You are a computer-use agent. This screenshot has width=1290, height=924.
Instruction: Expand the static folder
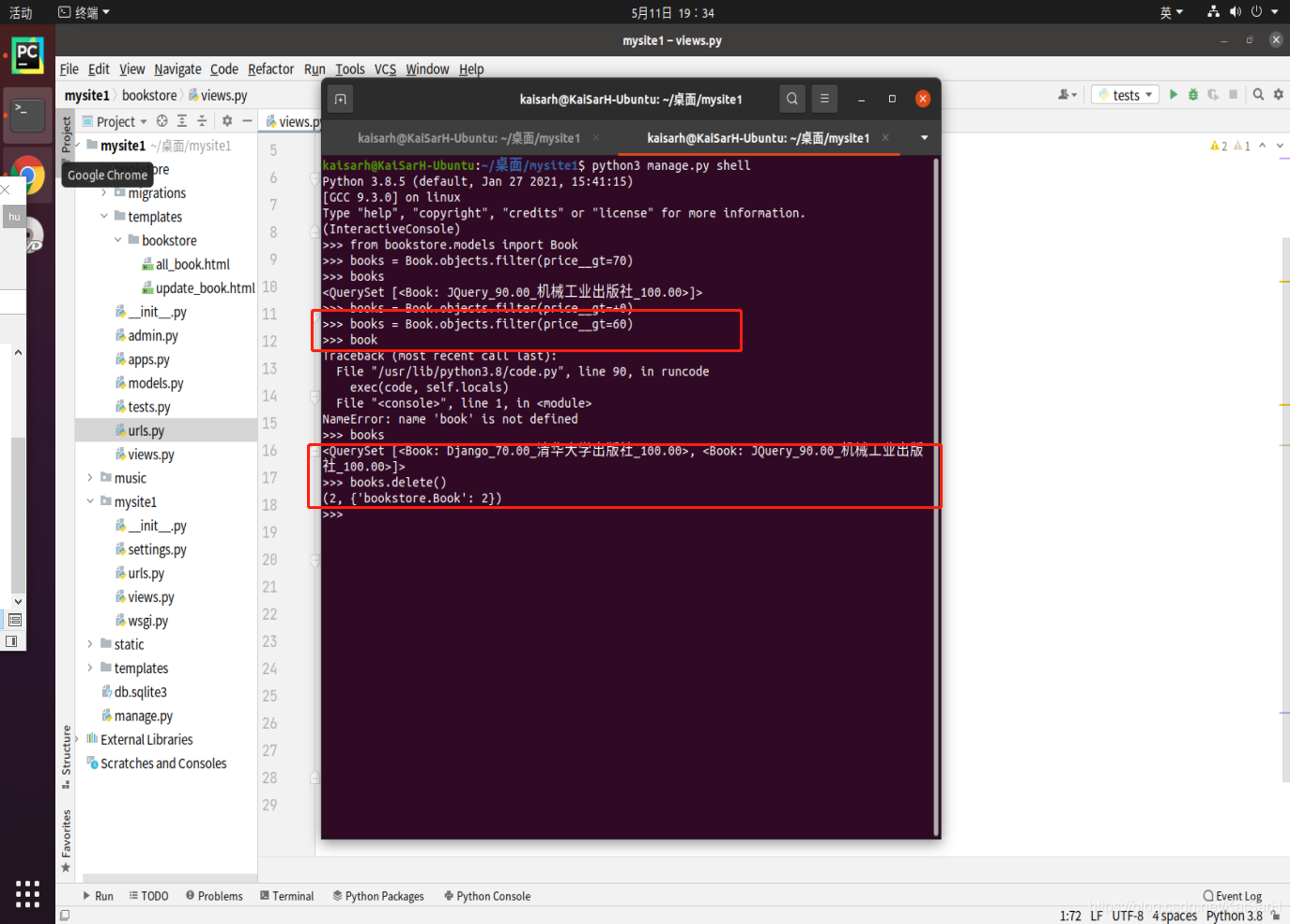pos(90,644)
